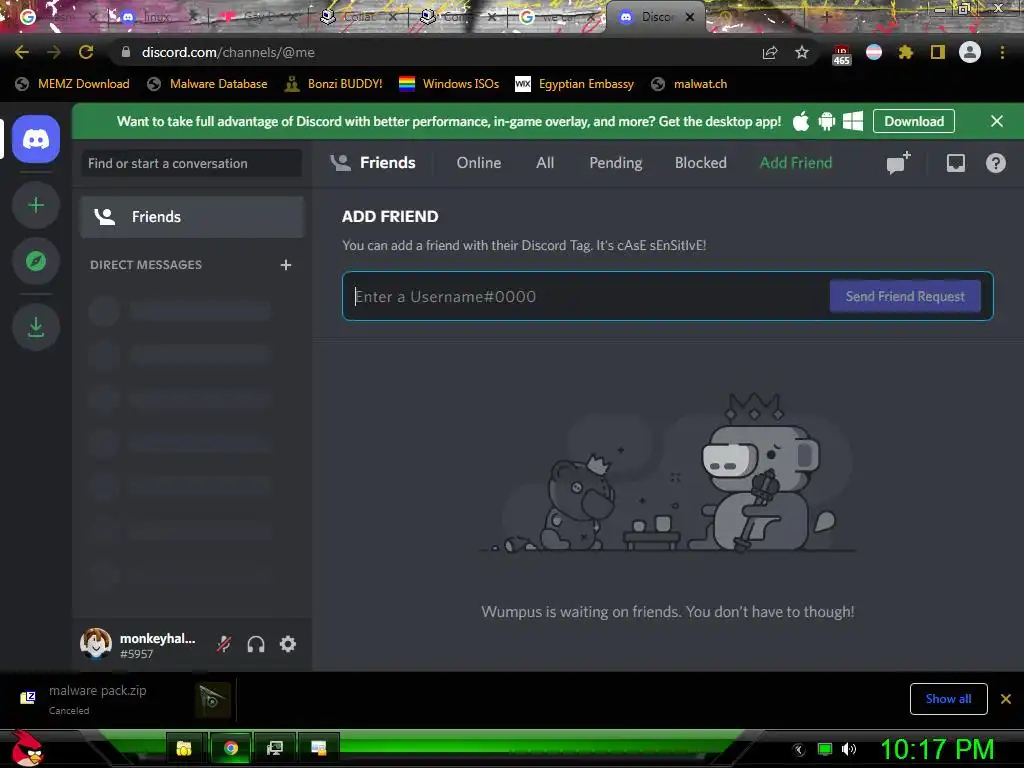Open the Pending friends tab

(616, 163)
